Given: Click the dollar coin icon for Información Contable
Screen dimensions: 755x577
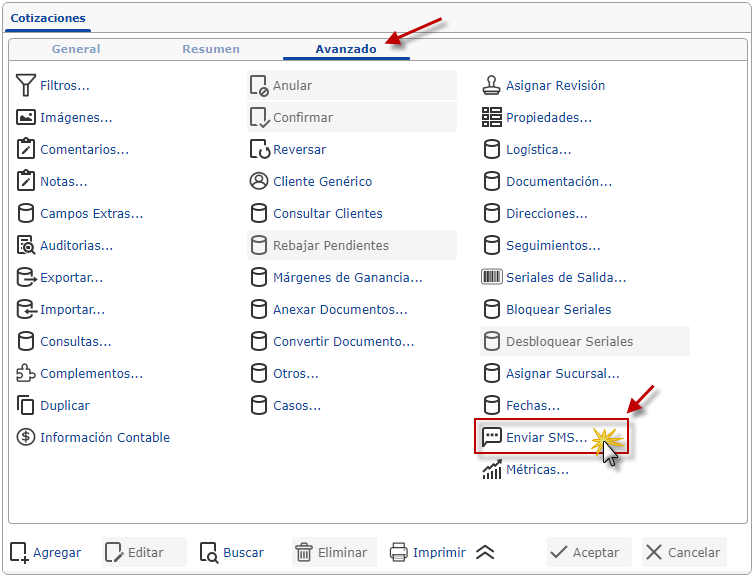Looking at the screenshot, I should 26,437.
